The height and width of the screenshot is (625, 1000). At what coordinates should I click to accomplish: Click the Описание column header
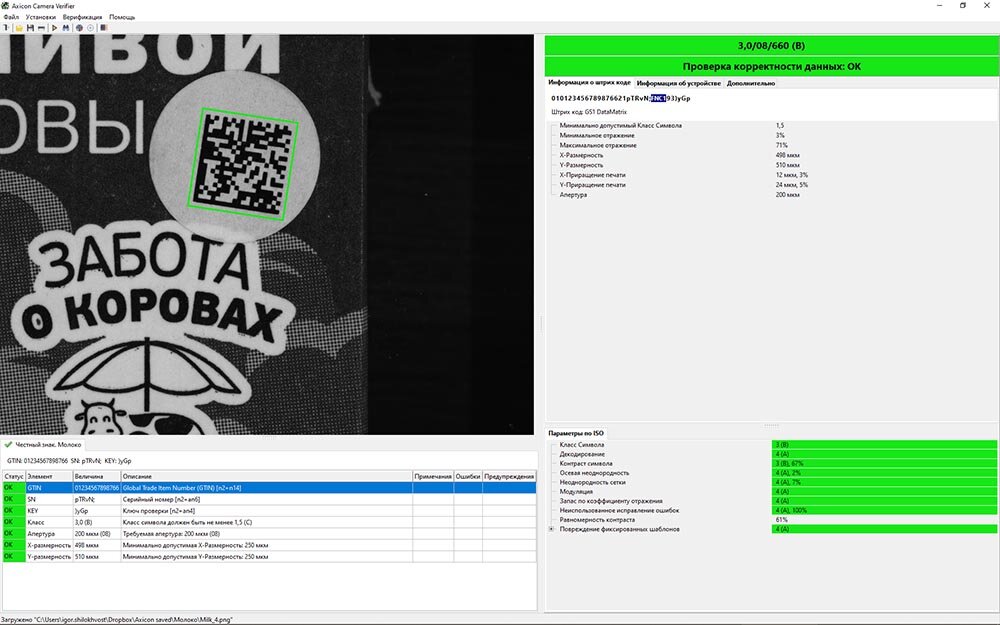267,476
